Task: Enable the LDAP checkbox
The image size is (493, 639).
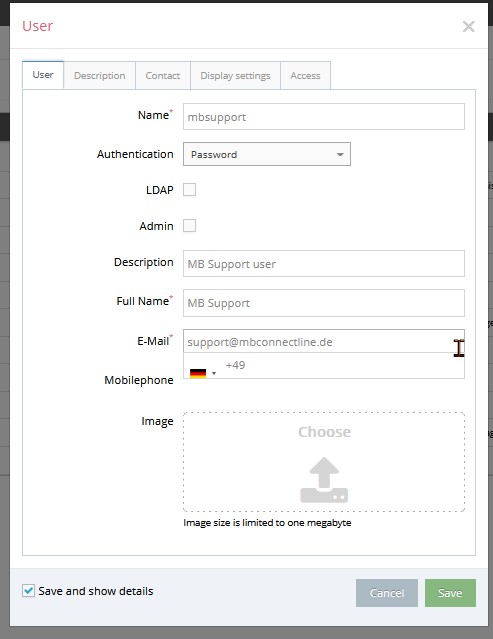Action: [189, 189]
